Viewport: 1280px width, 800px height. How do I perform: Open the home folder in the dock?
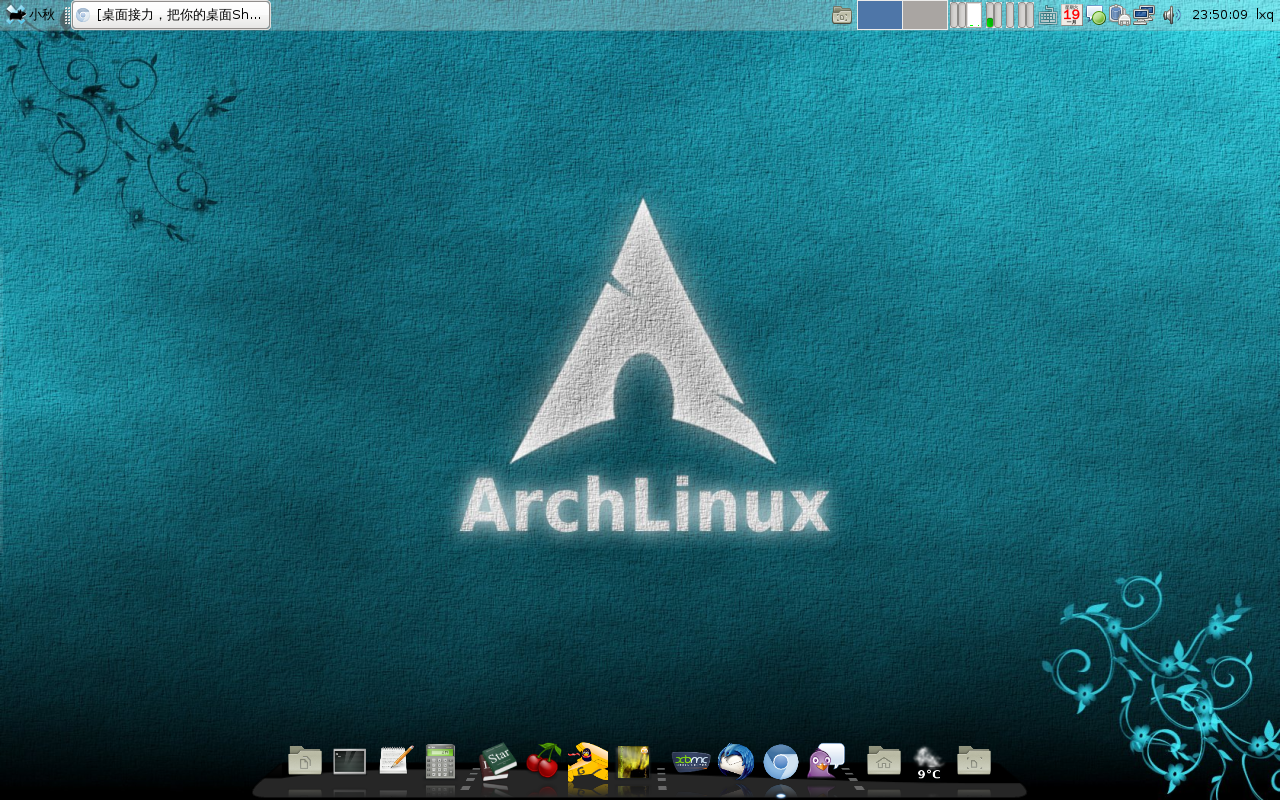click(884, 760)
